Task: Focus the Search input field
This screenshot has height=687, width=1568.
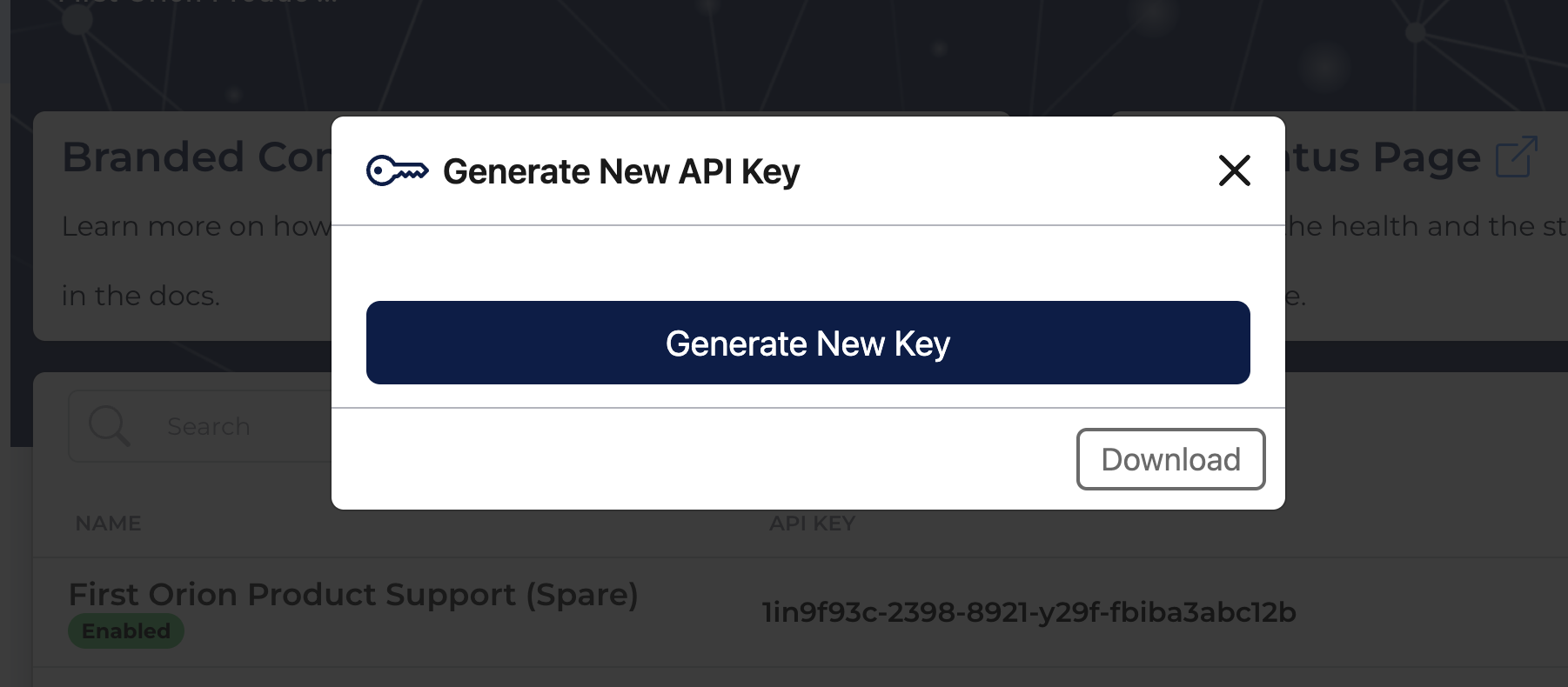Action: click(200, 426)
